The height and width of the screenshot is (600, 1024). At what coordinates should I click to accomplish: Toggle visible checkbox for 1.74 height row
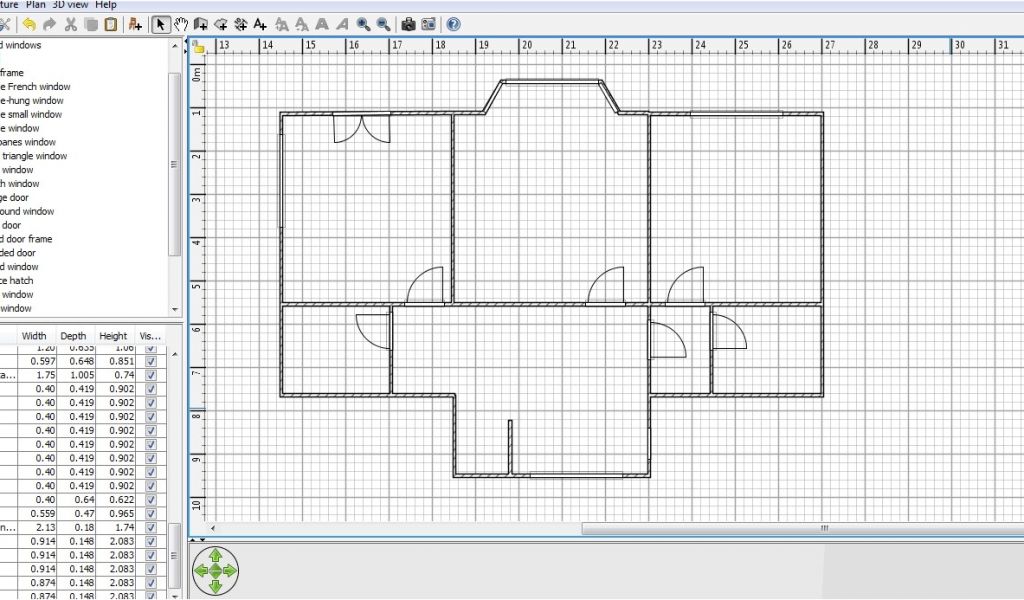click(x=151, y=527)
